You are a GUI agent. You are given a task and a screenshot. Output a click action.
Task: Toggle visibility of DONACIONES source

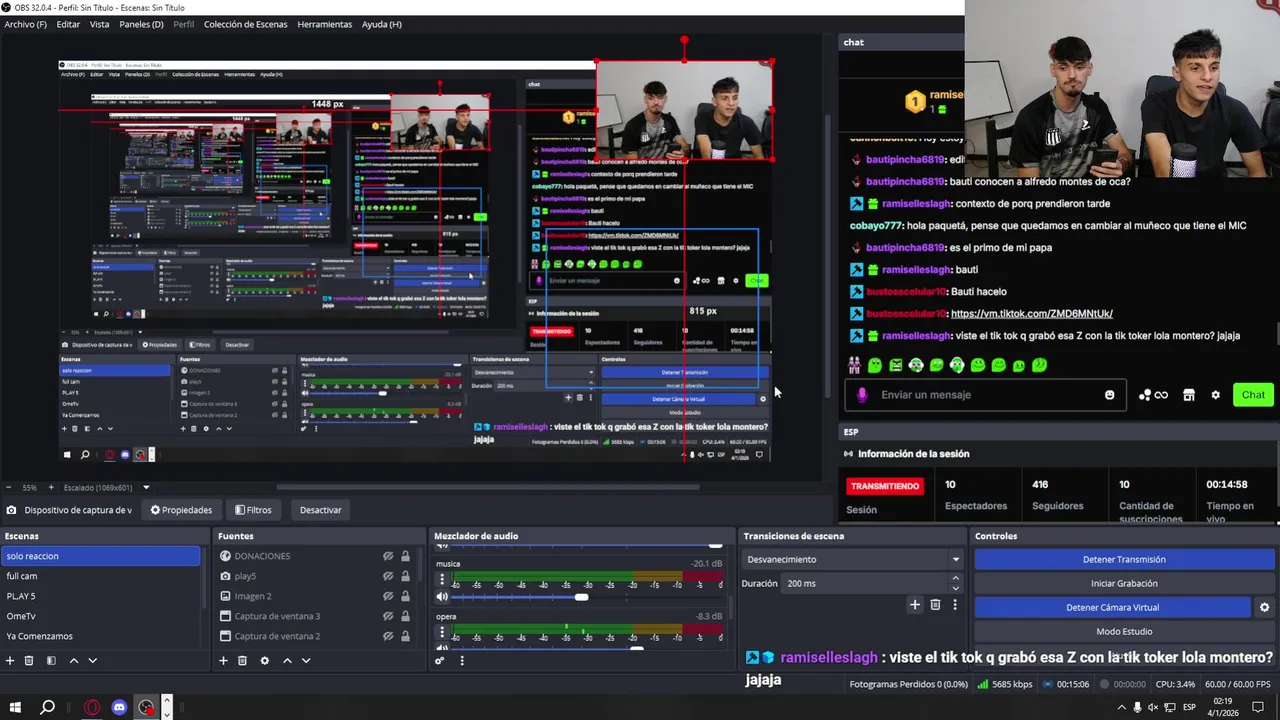click(x=388, y=556)
